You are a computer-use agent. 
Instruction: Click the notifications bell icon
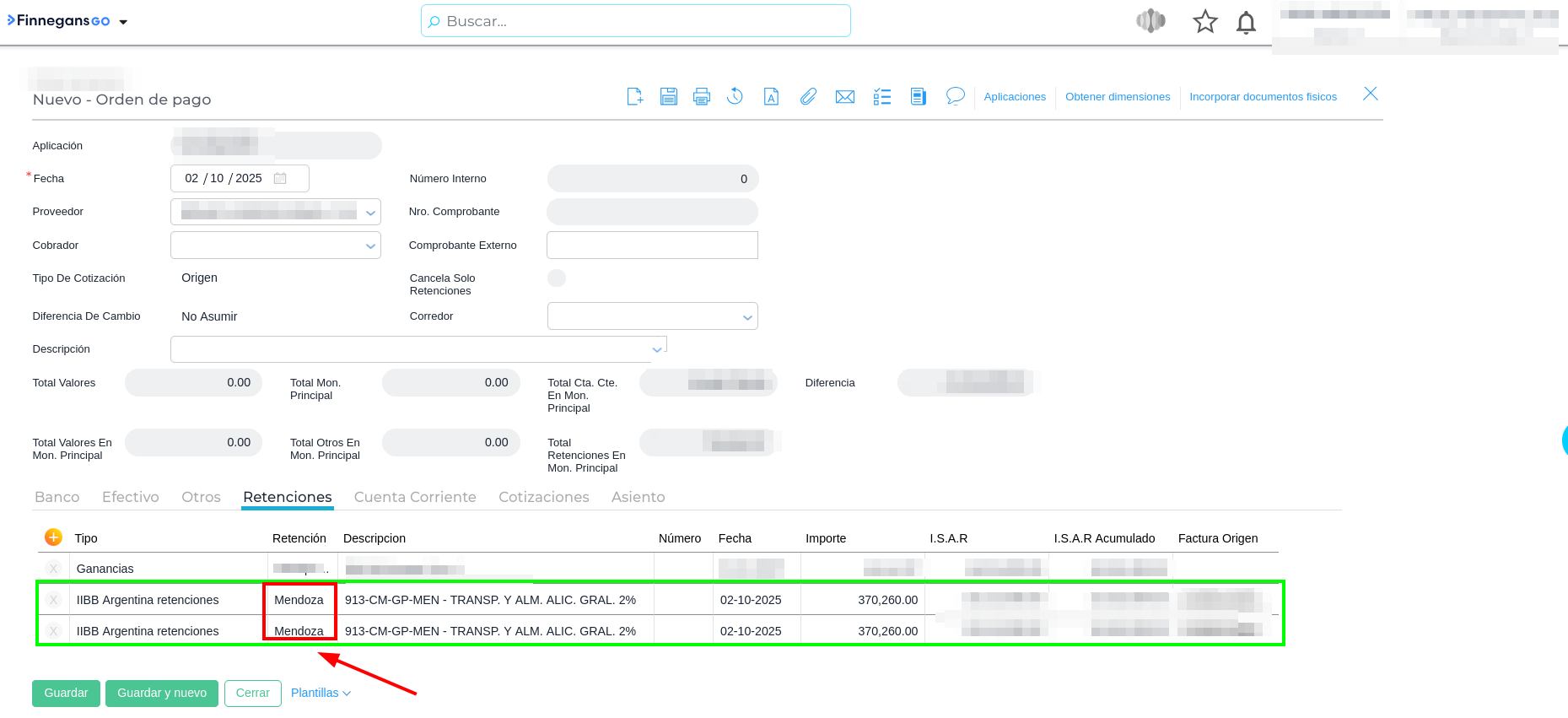[1246, 22]
